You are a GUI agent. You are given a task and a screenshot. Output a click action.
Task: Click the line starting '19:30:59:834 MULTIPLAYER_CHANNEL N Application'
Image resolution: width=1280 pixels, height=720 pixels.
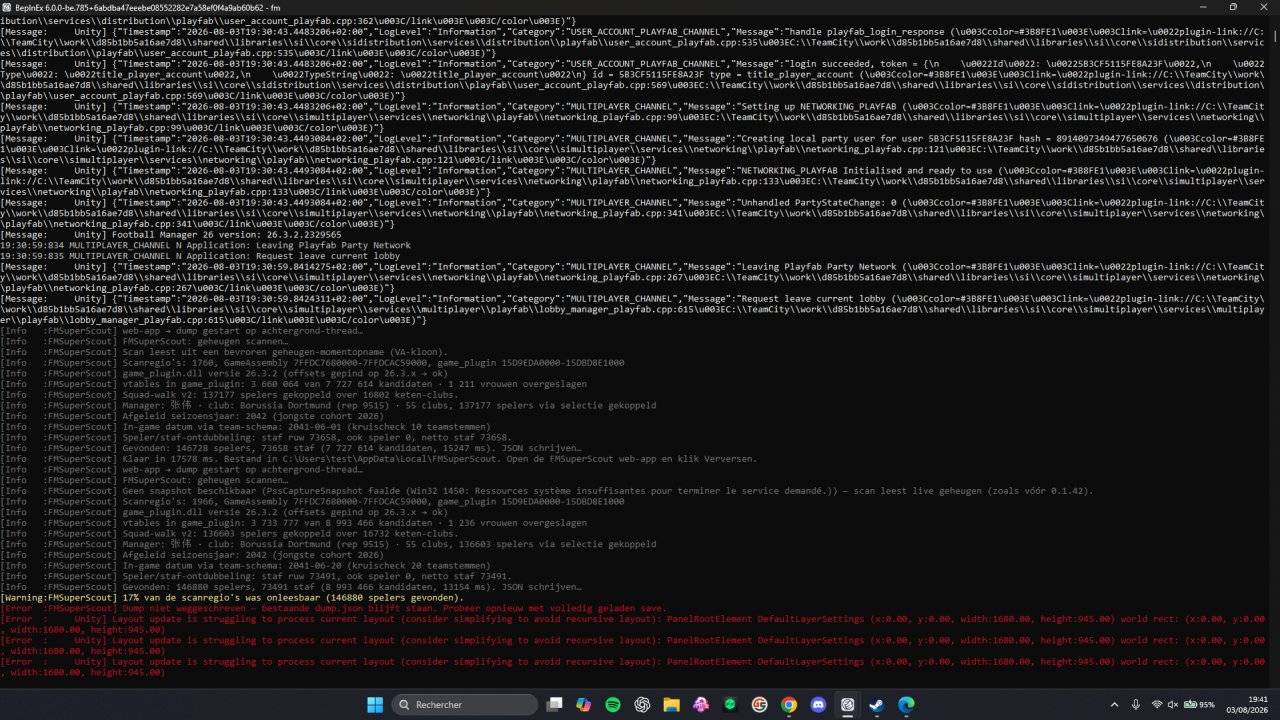(205, 245)
